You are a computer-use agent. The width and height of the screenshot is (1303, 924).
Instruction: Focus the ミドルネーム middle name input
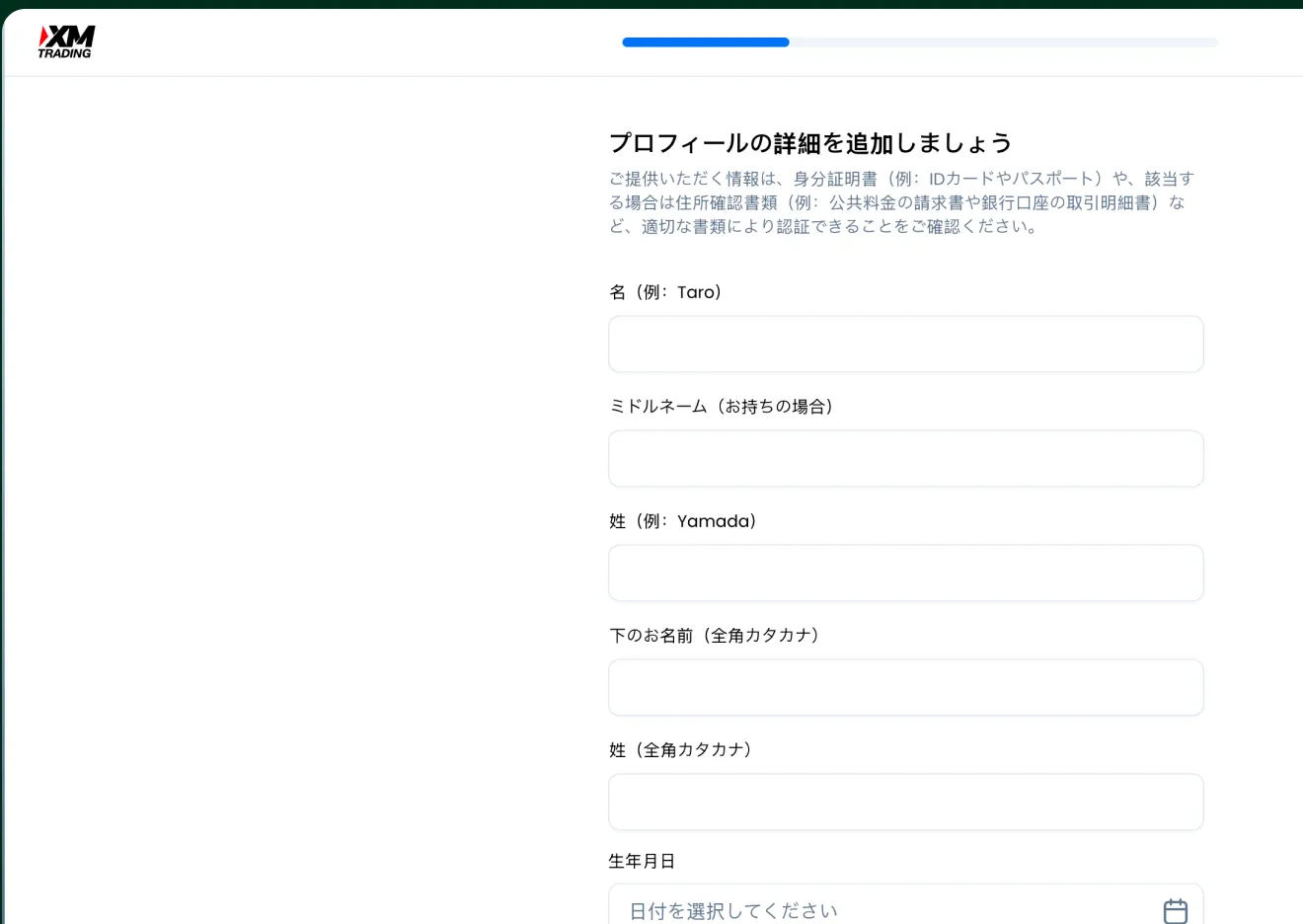(x=905, y=458)
